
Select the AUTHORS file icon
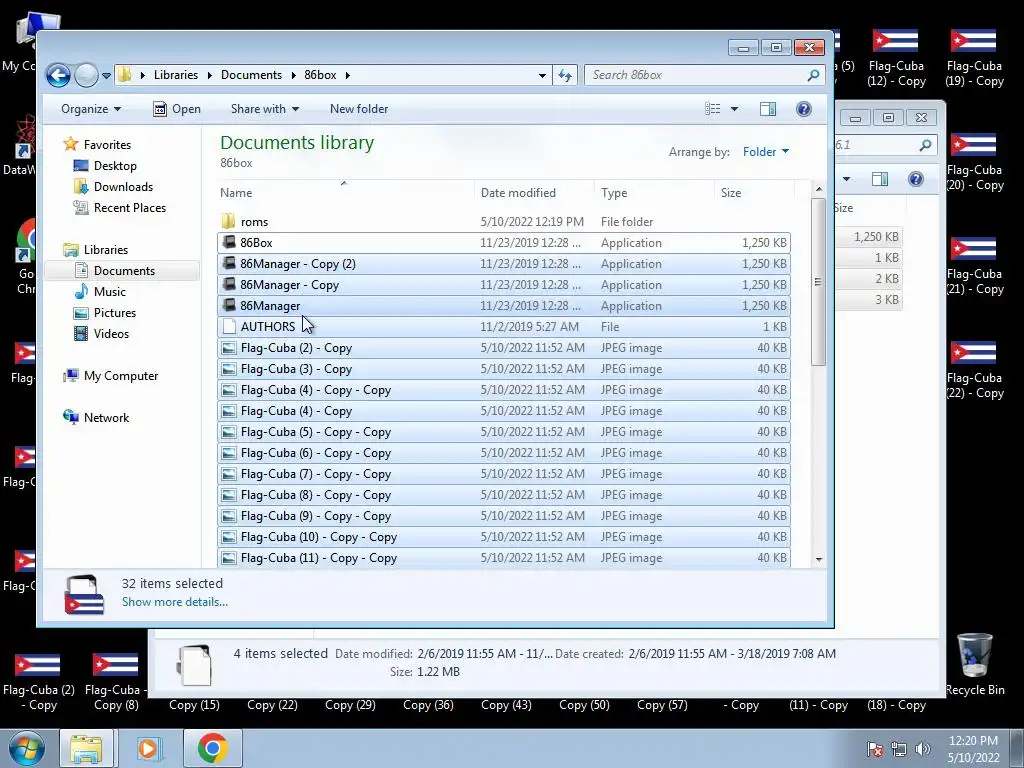pyautogui.click(x=229, y=327)
